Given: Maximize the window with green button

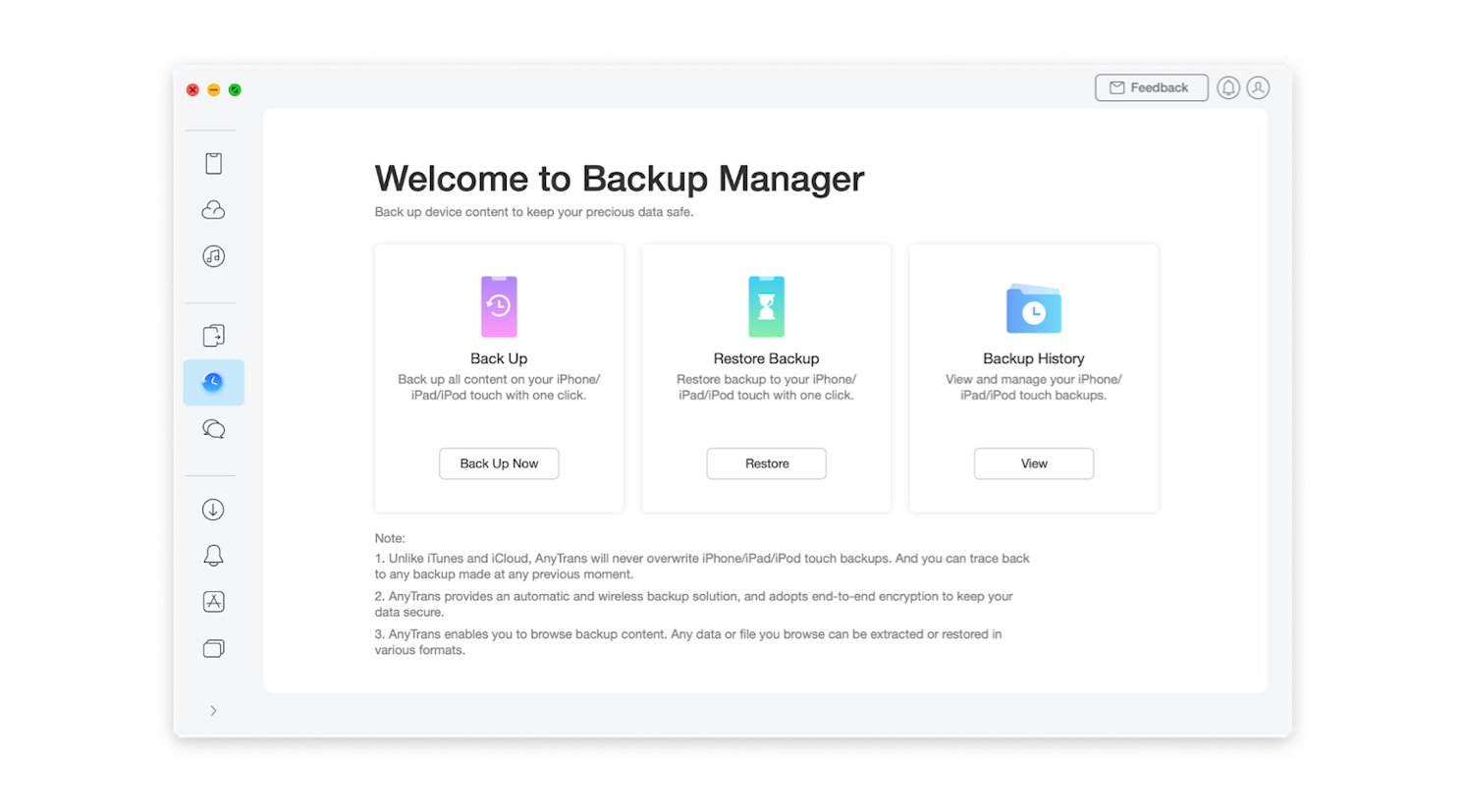Looking at the screenshot, I should tap(235, 89).
